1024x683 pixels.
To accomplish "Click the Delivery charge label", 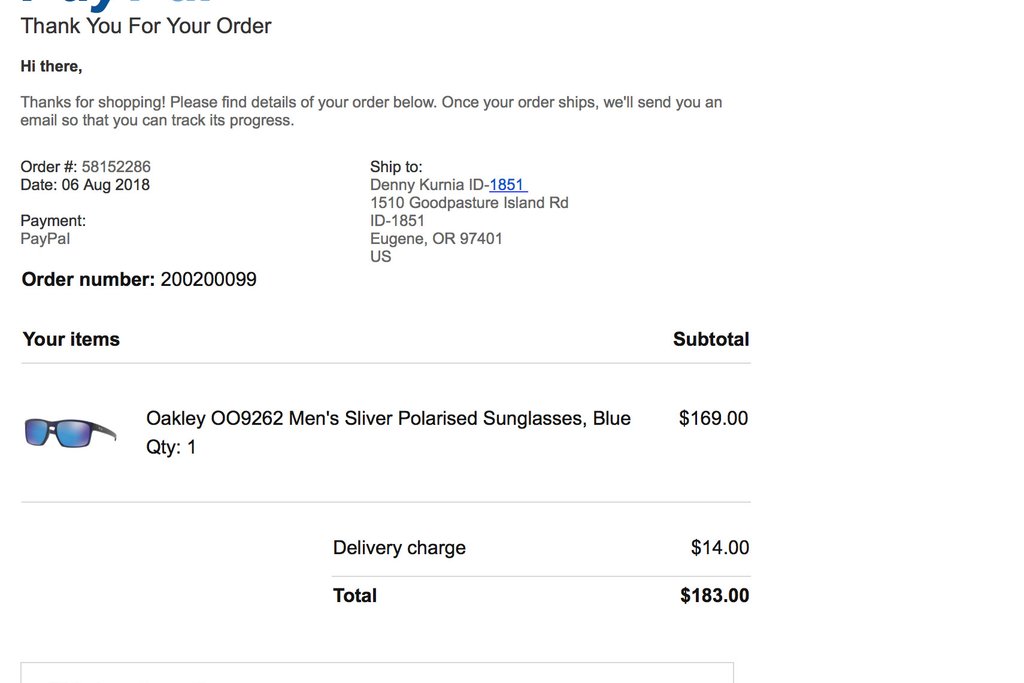I will [x=399, y=548].
